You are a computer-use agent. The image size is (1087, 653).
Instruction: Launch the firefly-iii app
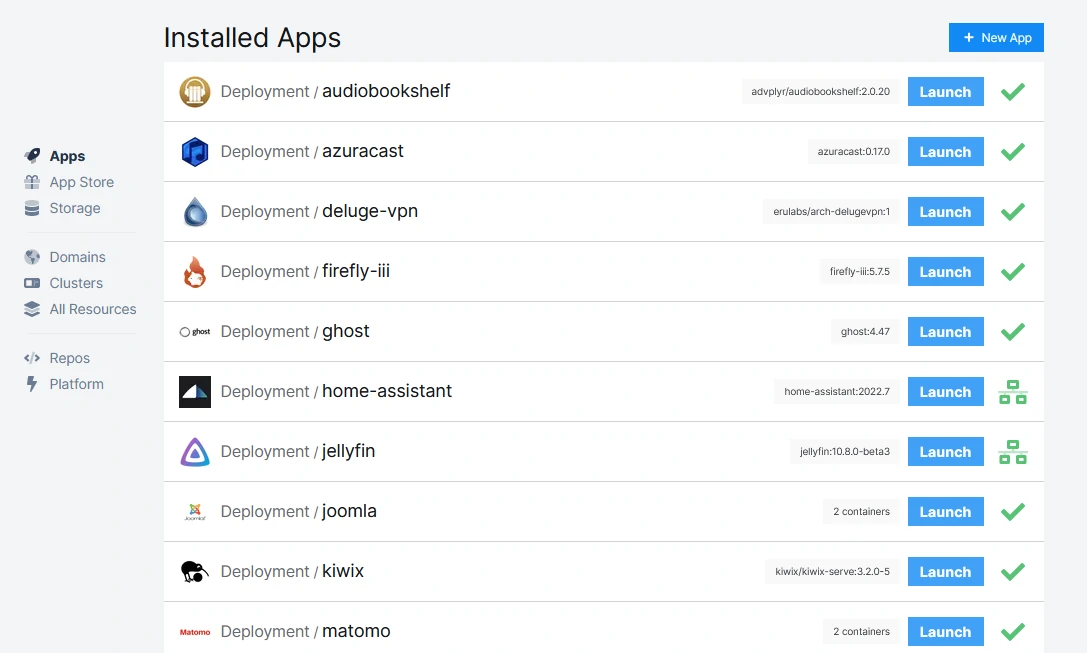[x=946, y=272]
